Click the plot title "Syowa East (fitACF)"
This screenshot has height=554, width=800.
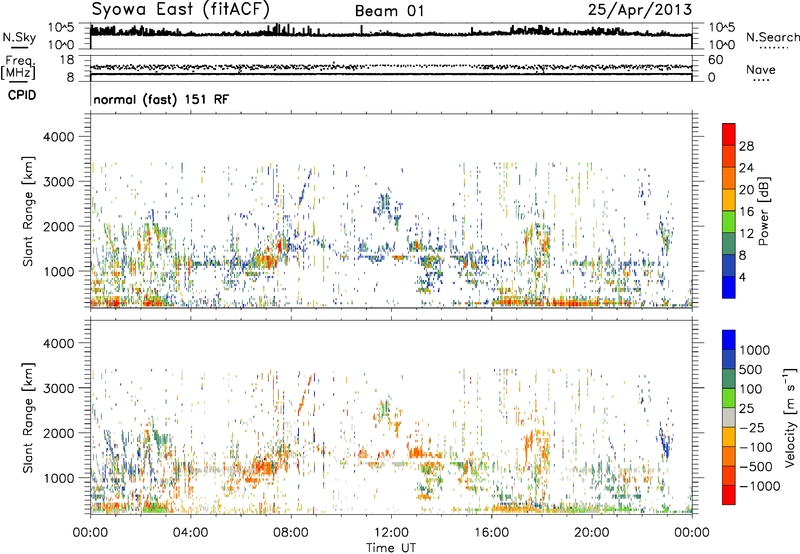(181, 9)
